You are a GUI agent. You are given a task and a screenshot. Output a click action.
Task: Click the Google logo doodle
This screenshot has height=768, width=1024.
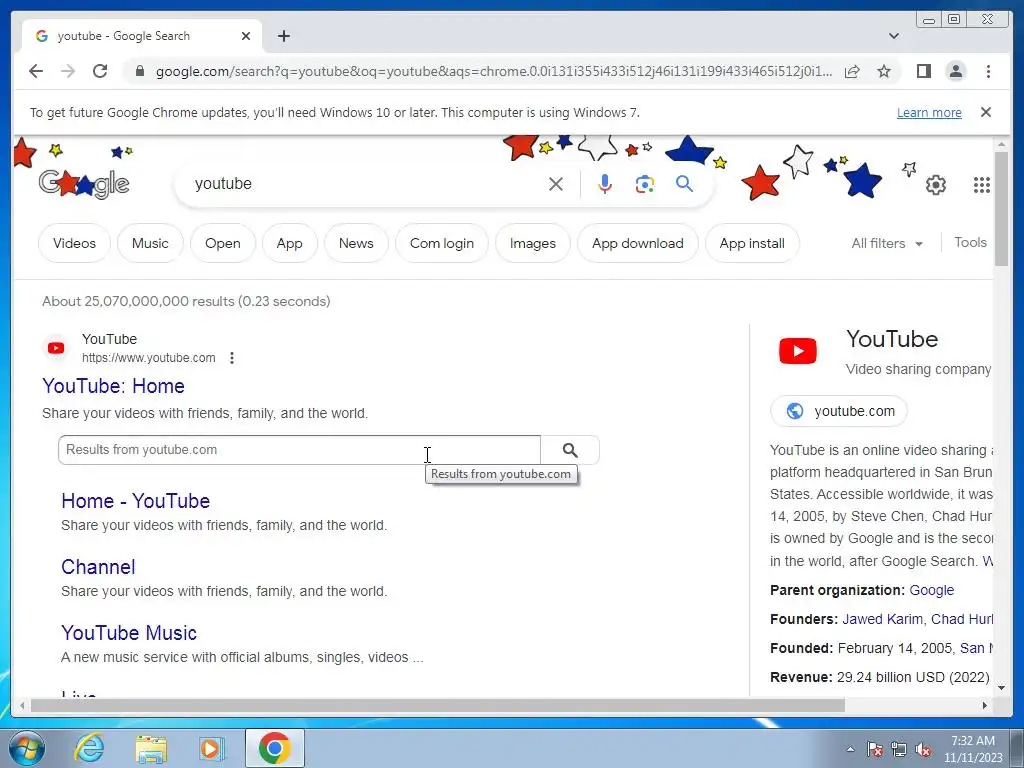click(x=84, y=184)
